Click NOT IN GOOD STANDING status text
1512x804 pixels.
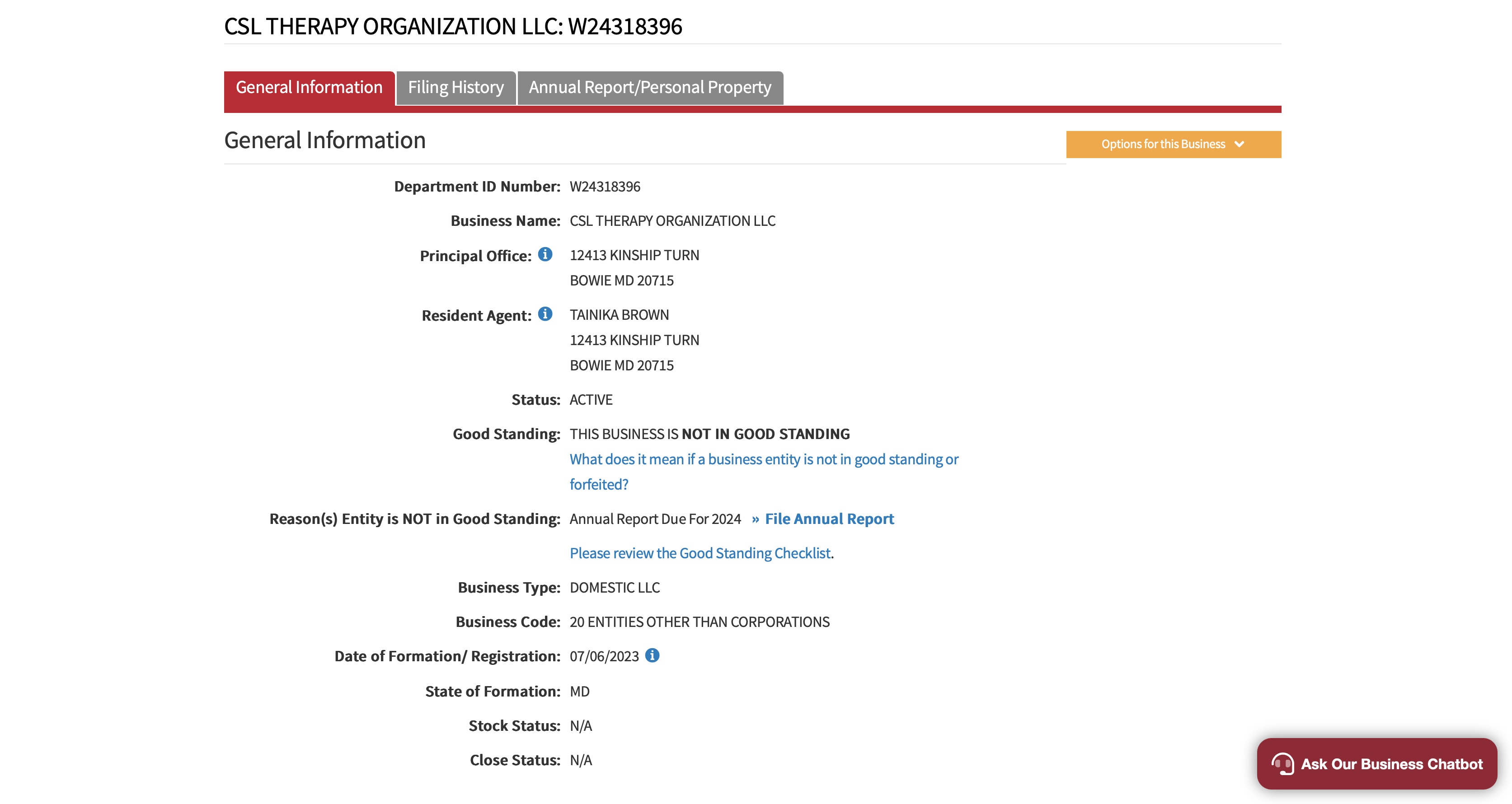(765, 434)
